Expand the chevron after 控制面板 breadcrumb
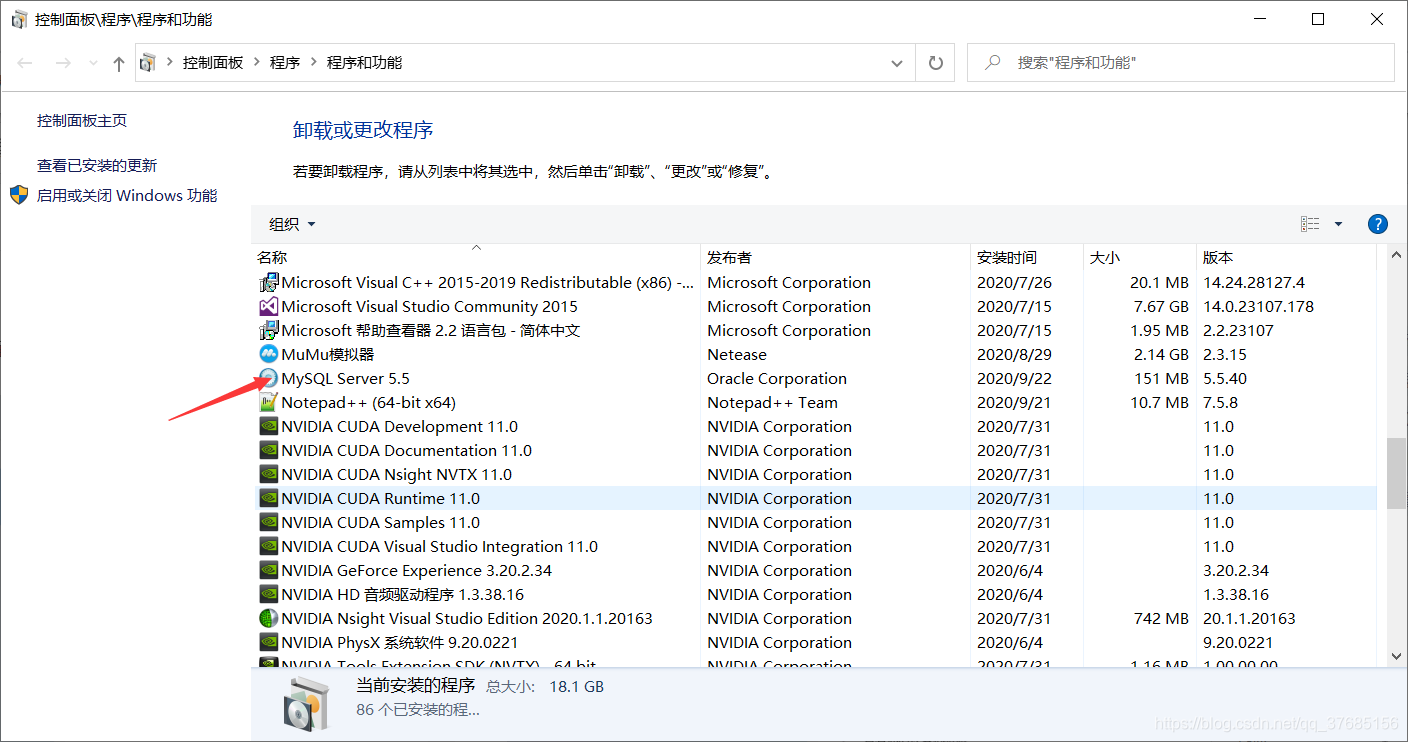Image resolution: width=1408 pixels, height=742 pixels. [257, 63]
